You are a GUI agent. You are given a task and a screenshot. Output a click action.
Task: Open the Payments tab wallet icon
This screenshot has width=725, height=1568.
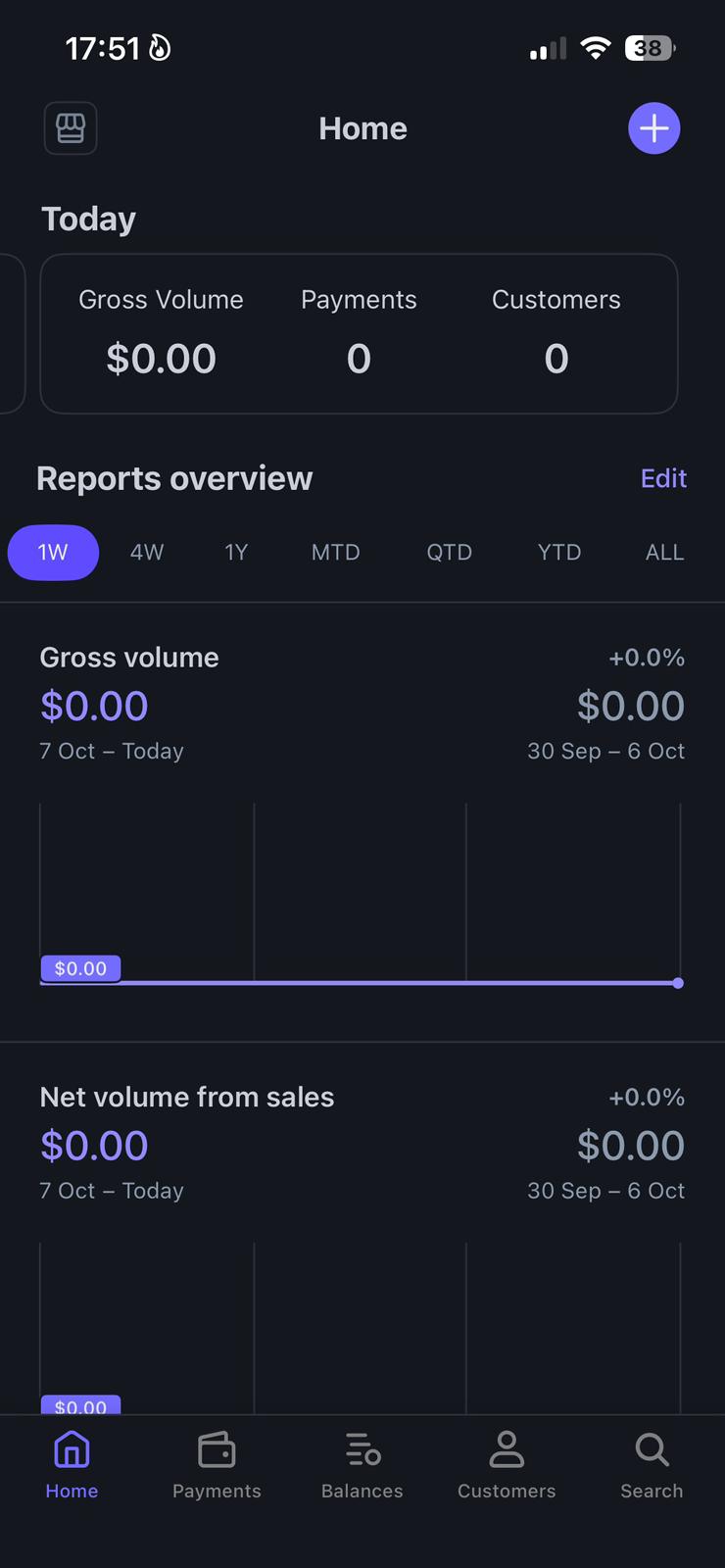click(x=217, y=1449)
